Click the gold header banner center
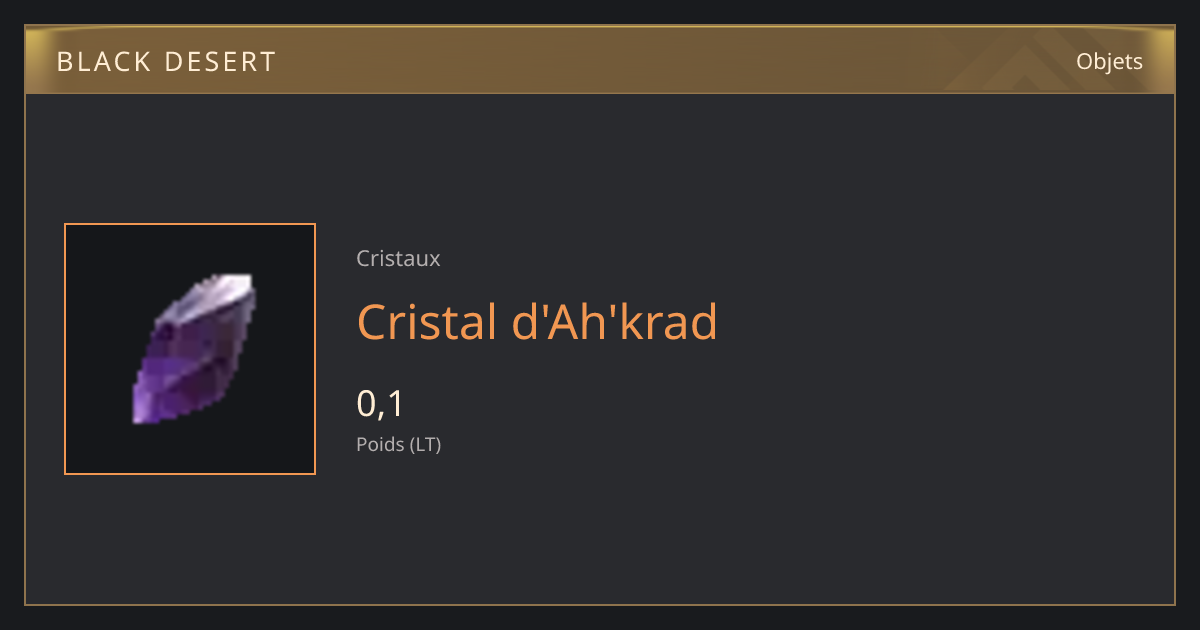The image size is (1200, 630). coord(600,60)
